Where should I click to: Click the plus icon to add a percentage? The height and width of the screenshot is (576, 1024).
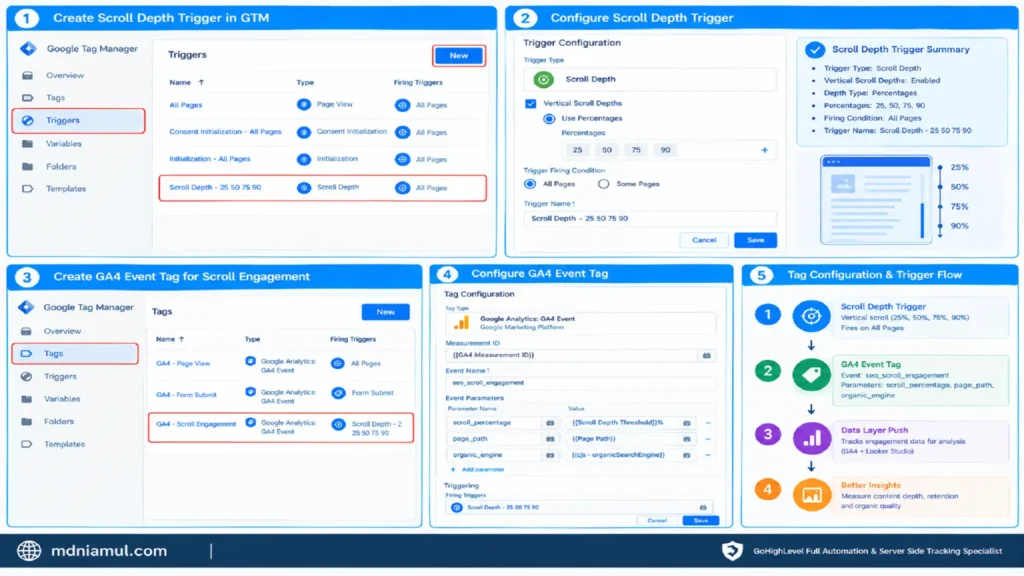click(765, 150)
